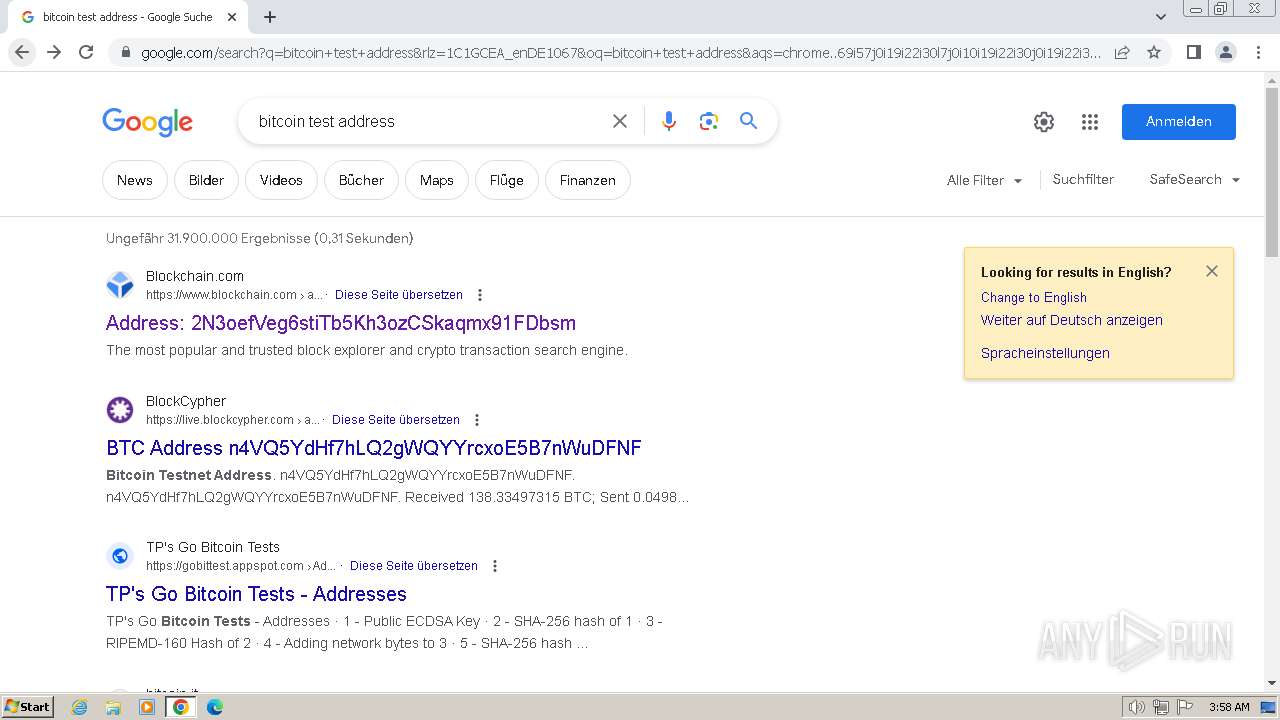Select the Videos filter tab
Image resolution: width=1280 pixels, height=720 pixels.
click(x=281, y=180)
